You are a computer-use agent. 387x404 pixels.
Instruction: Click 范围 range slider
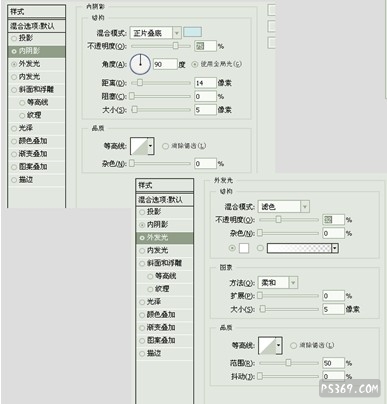point(289,363)
